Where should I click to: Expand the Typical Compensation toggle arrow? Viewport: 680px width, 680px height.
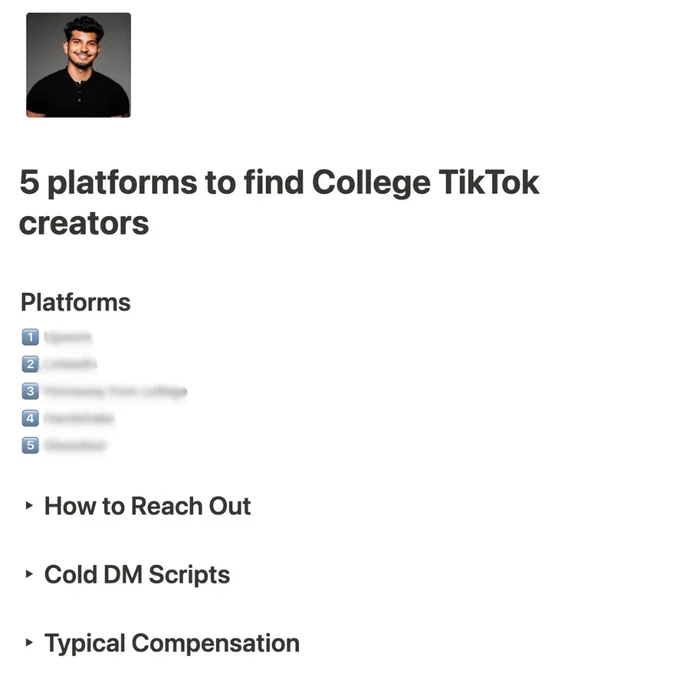[29, 642]
